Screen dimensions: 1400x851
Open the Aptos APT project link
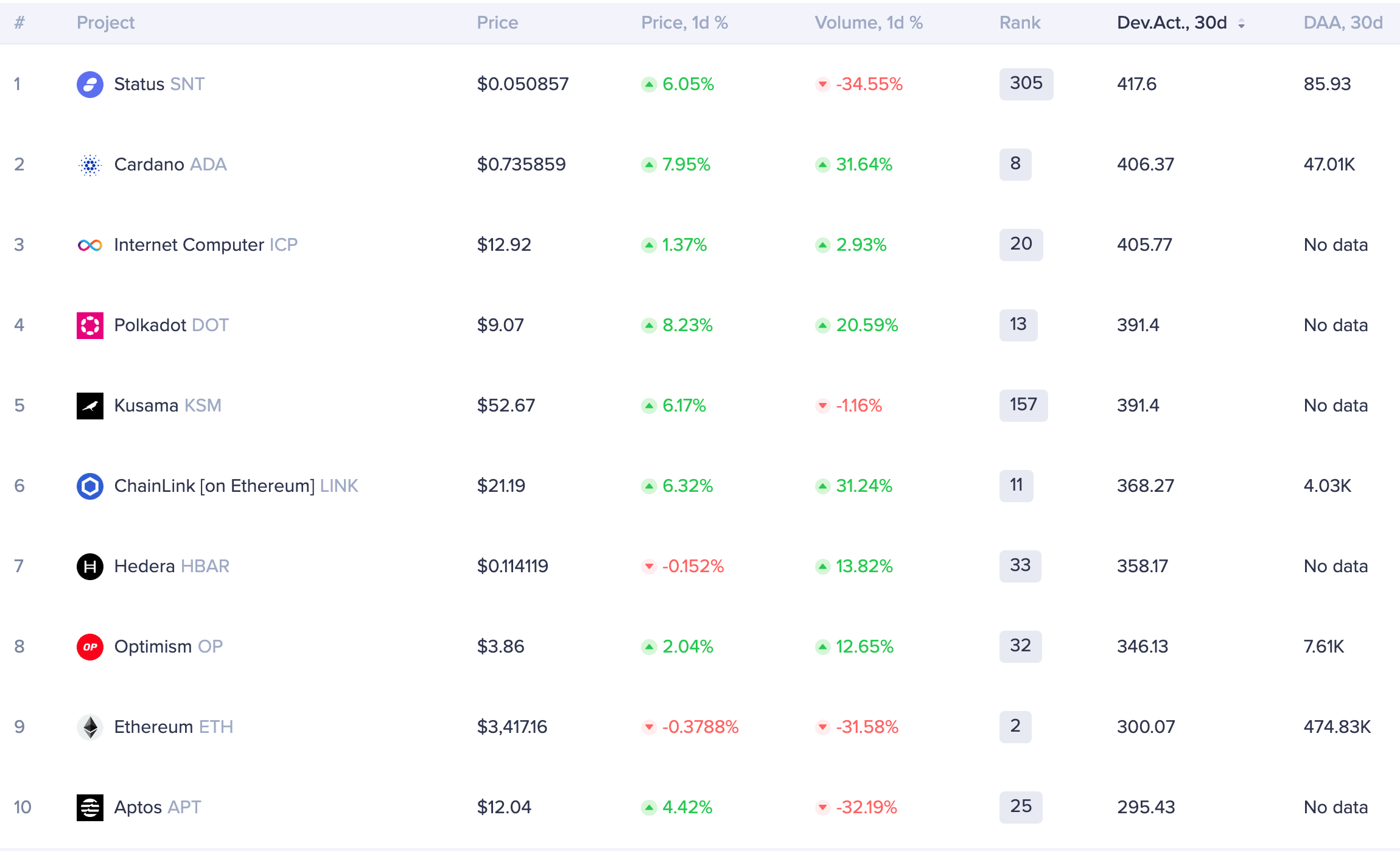158,807
